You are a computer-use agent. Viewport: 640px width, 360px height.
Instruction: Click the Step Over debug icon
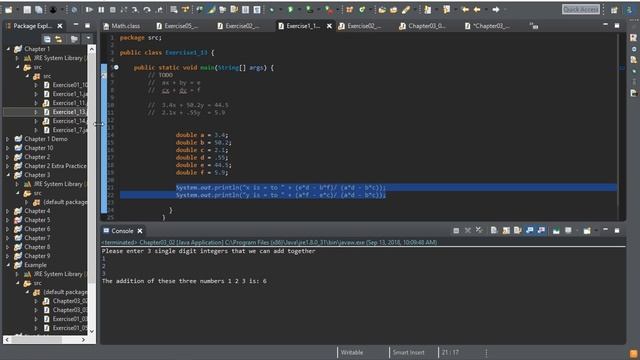[x=147, y=9]
